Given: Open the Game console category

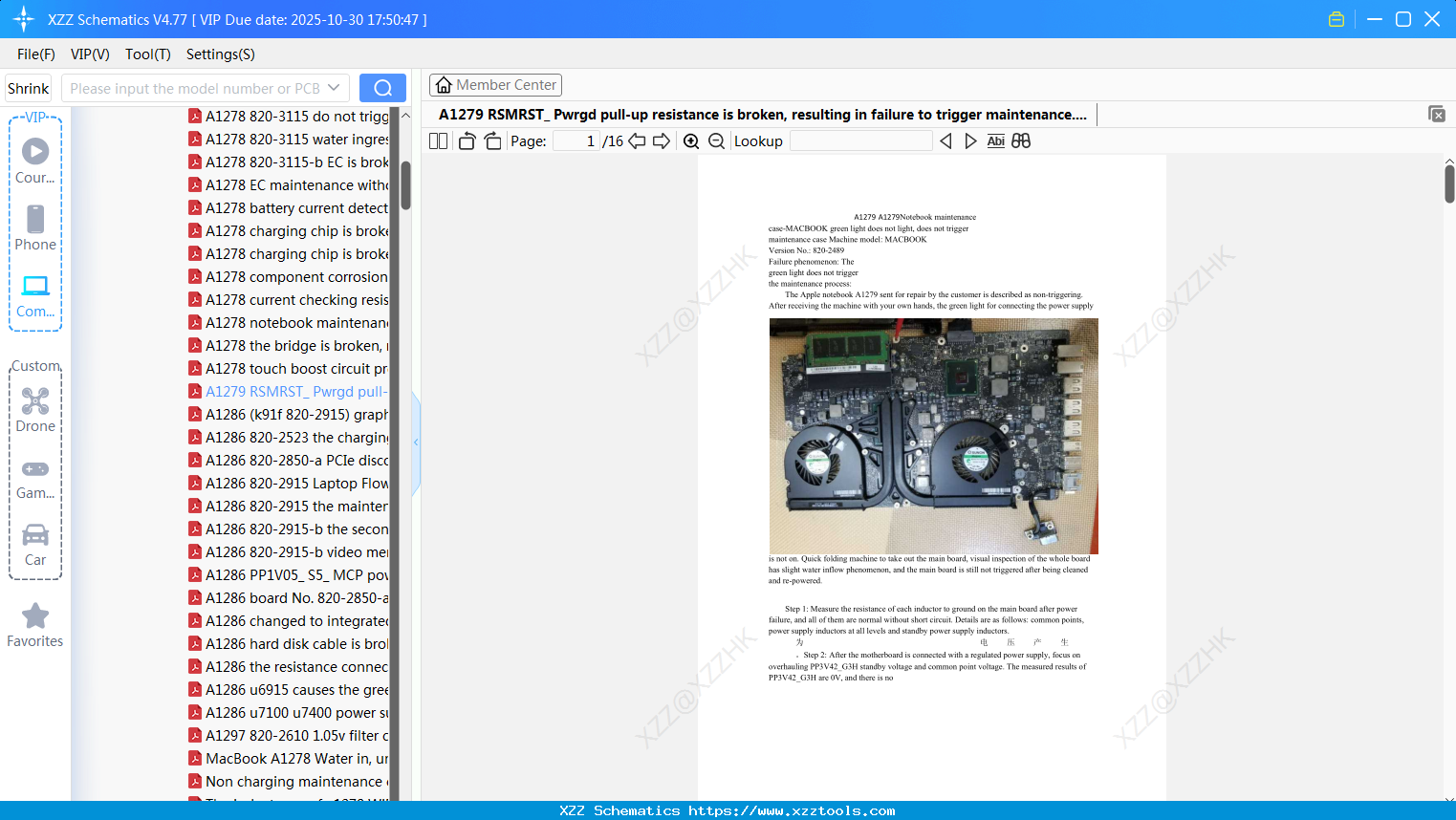Looking at the screenshot, I should click(35, 469).
